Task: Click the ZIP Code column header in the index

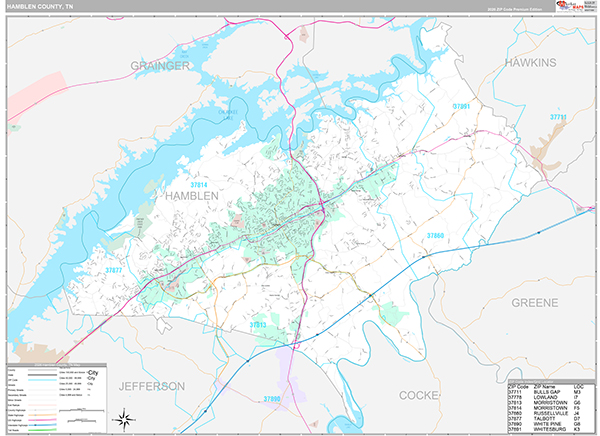Action: [518, 387]
